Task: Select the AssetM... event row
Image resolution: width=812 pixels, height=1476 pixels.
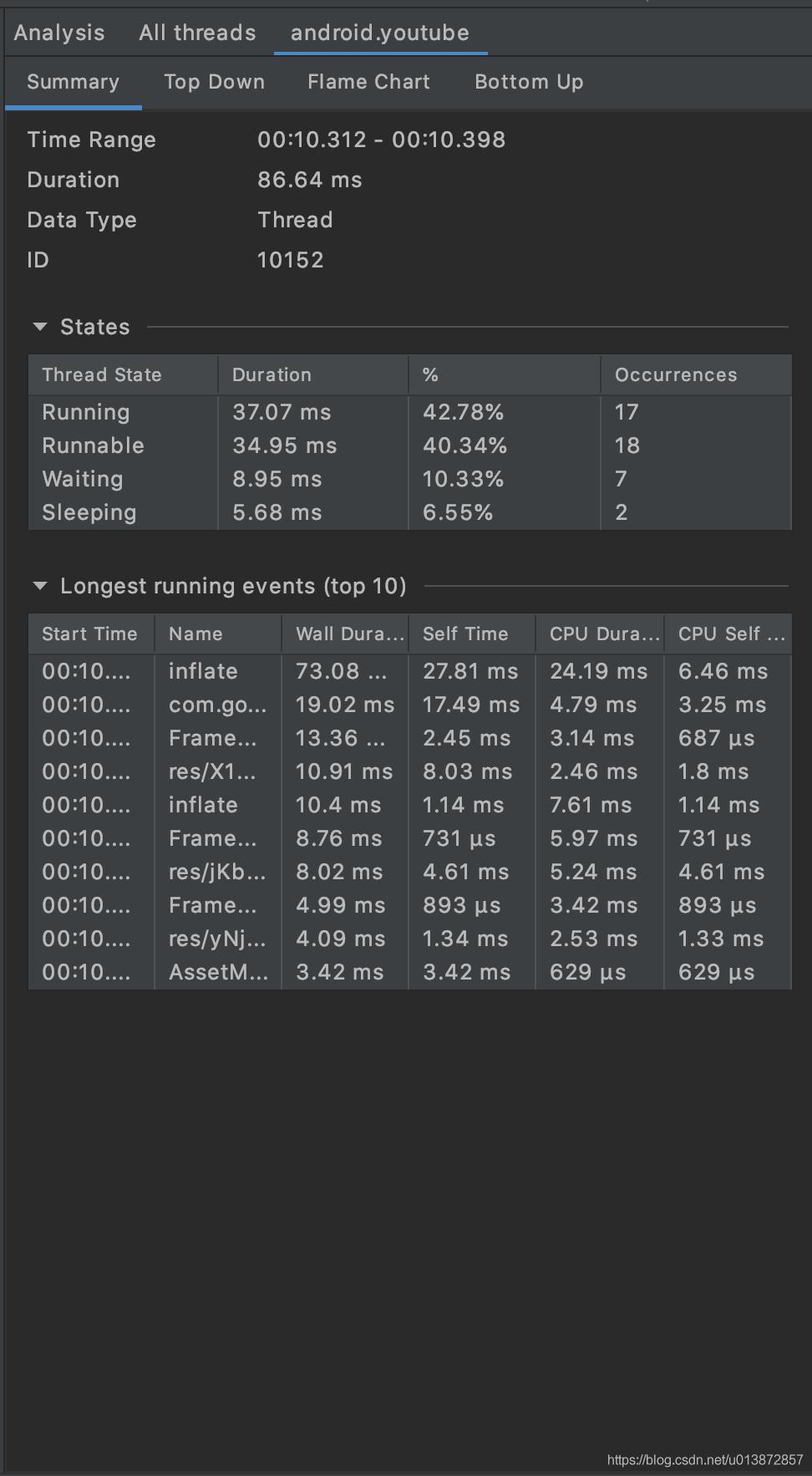Action: click(x=218, y=972)
